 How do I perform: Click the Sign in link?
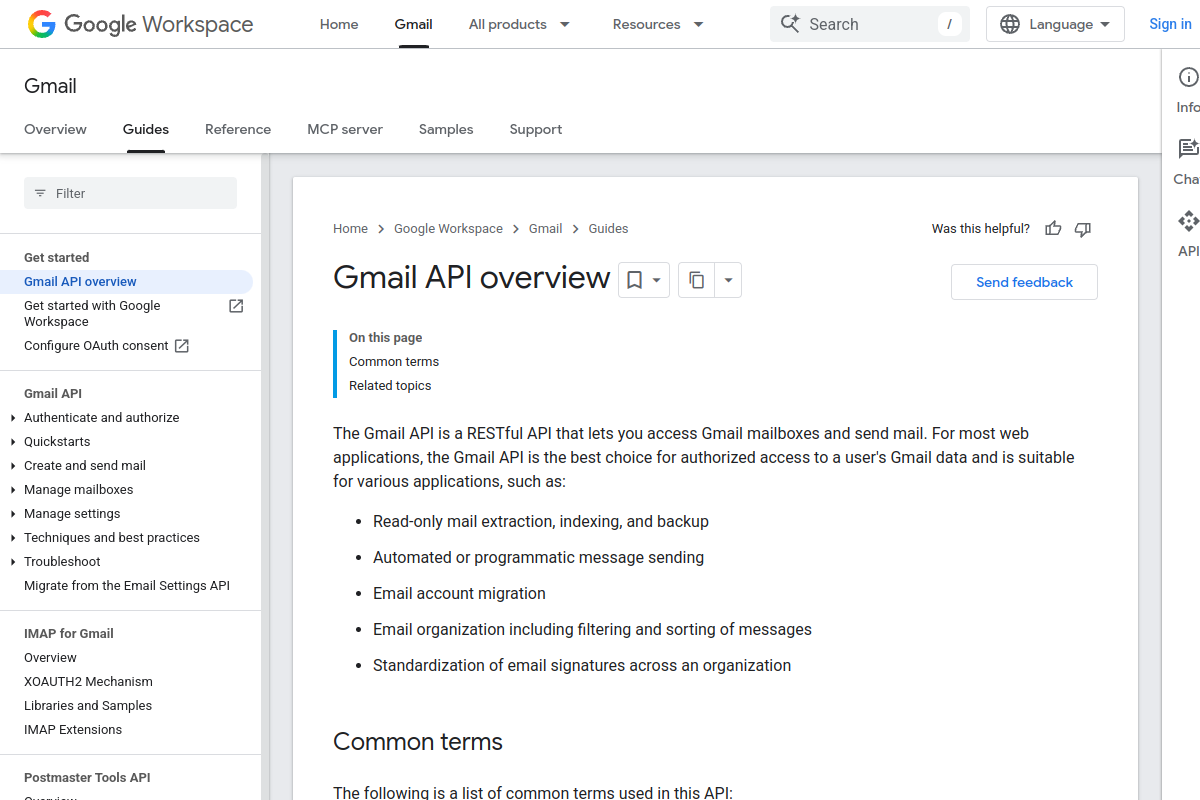[1170, 24]
